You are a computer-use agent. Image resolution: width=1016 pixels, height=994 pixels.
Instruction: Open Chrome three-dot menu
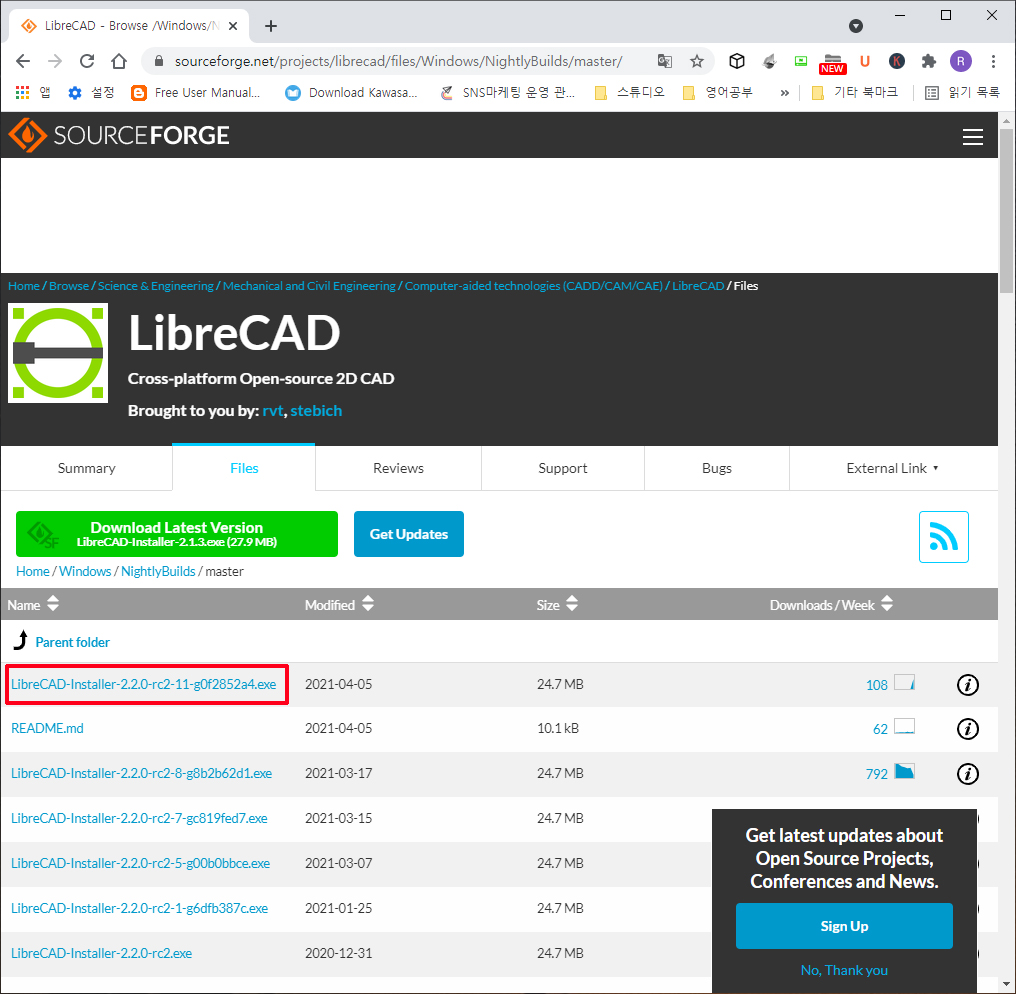993,61
